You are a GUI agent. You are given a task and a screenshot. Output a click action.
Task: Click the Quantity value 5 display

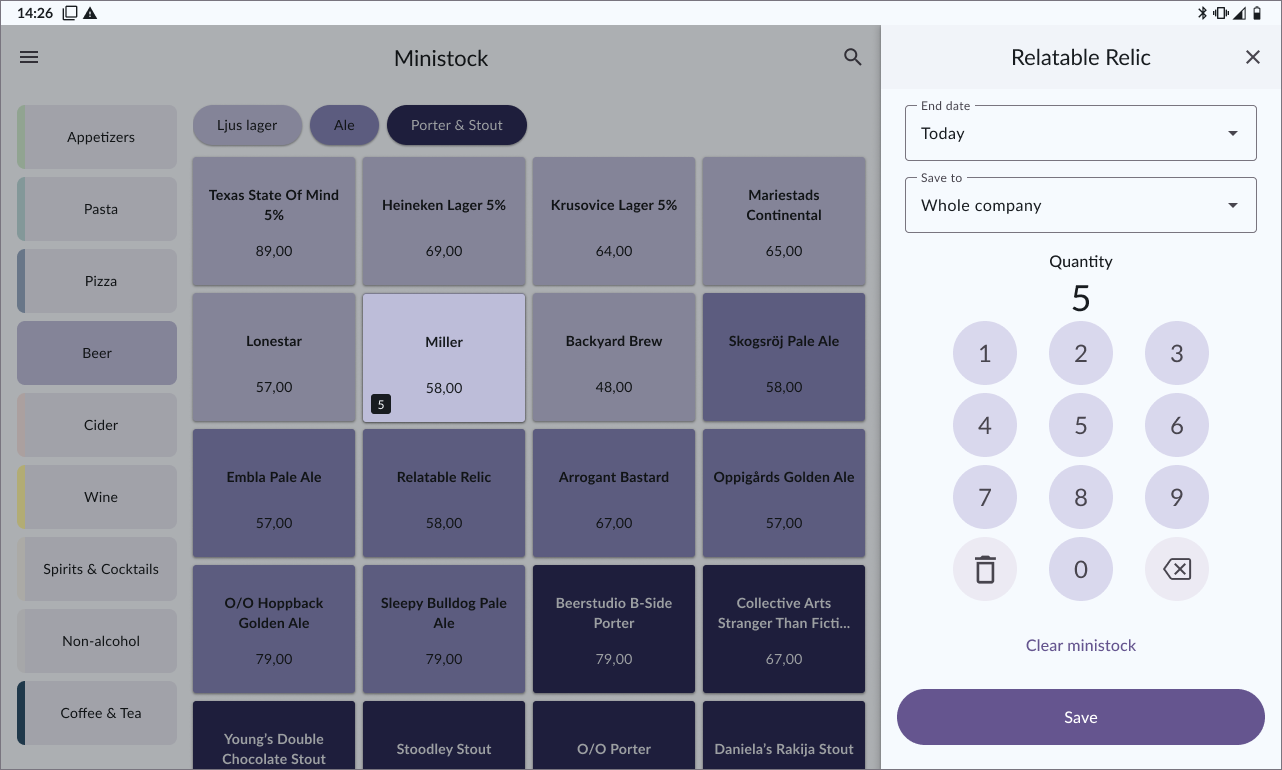(x=1081, y=298)
